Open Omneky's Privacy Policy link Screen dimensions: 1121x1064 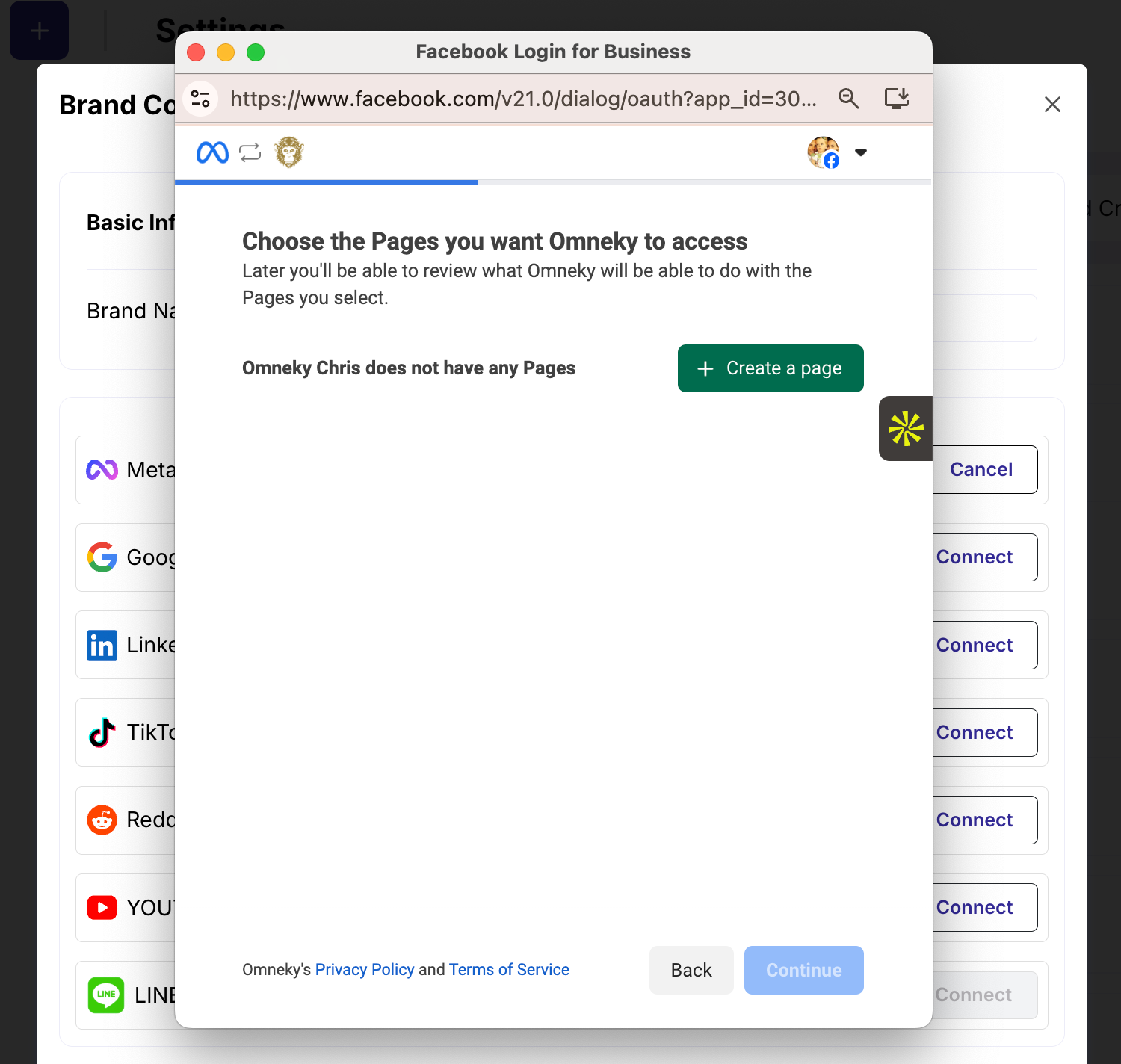coord(365,970)
